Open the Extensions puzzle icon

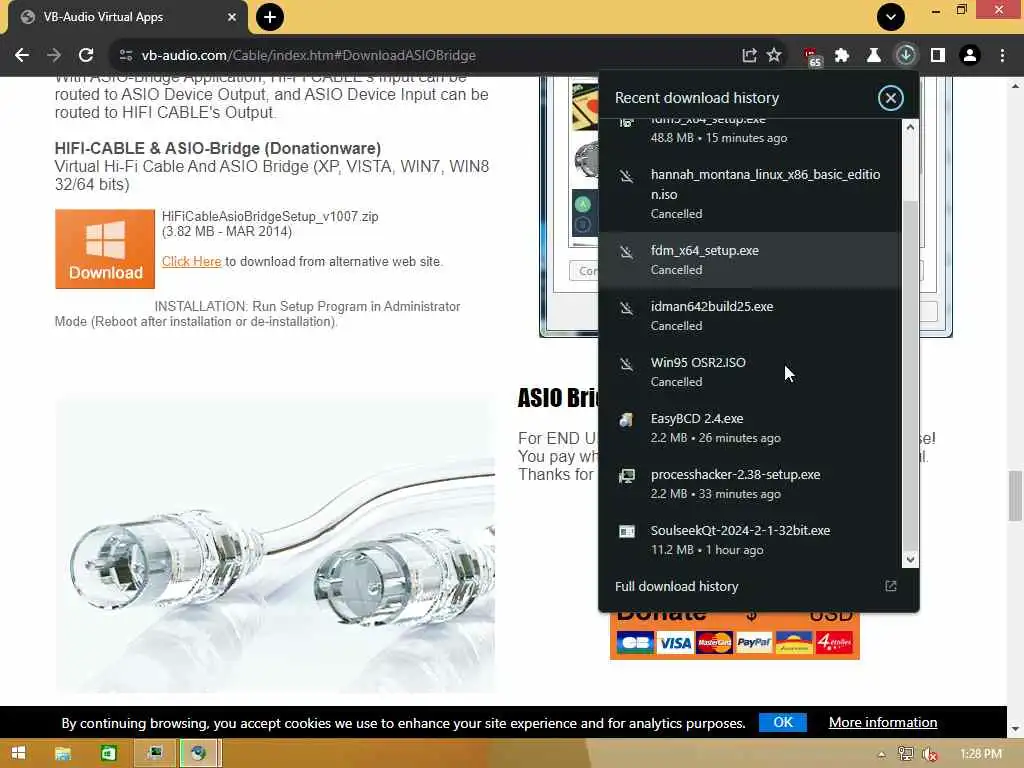point(842,56)
